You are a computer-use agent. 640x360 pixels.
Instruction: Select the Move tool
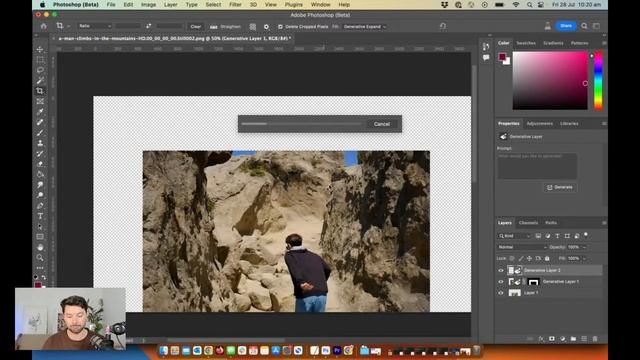[40, 49]
